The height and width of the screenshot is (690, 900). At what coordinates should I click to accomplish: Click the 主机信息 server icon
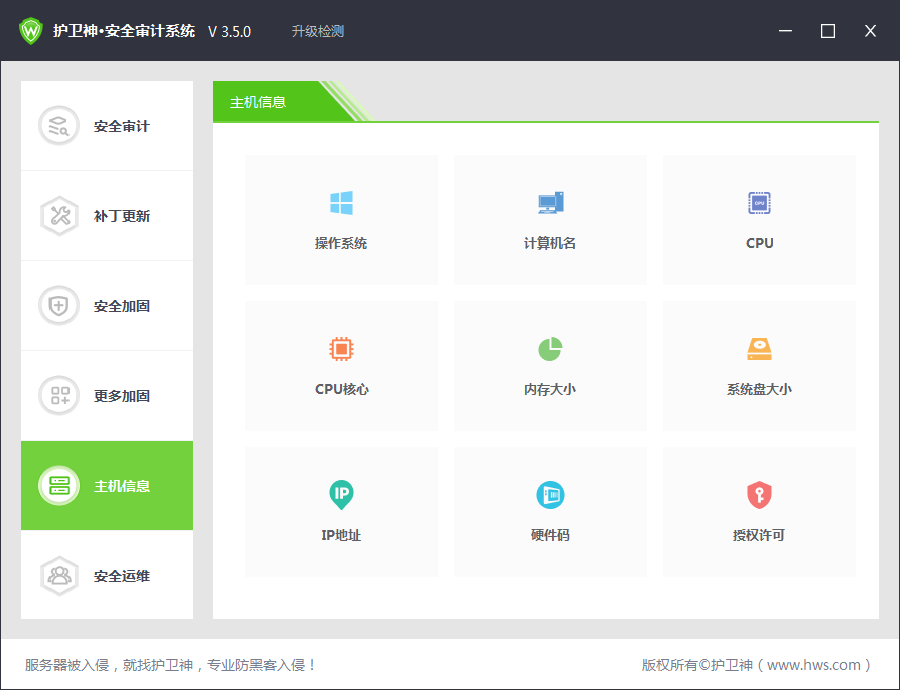[x=59, y=486]
